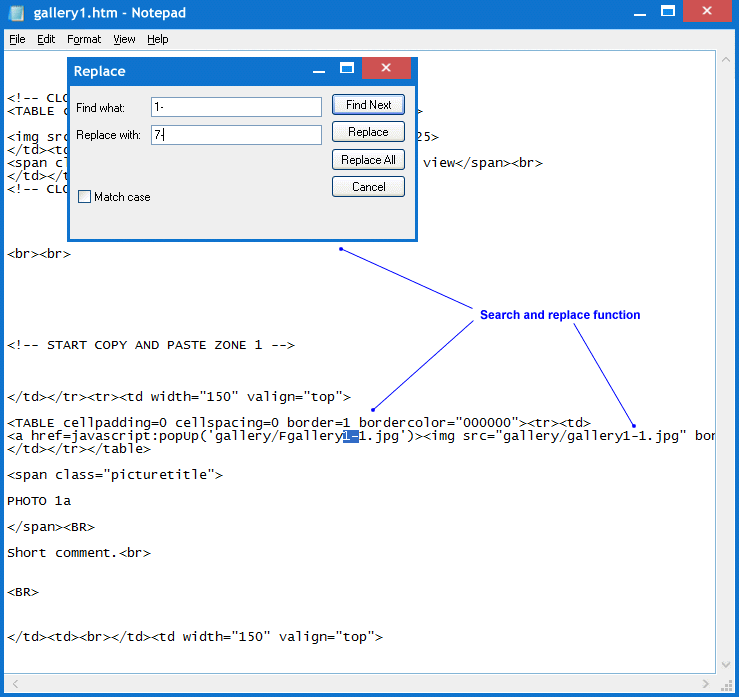The image size is (739, 697).
Task: Click the 'START COPY AND PASTE ZONE 1' comment
Action: [151, 345]
